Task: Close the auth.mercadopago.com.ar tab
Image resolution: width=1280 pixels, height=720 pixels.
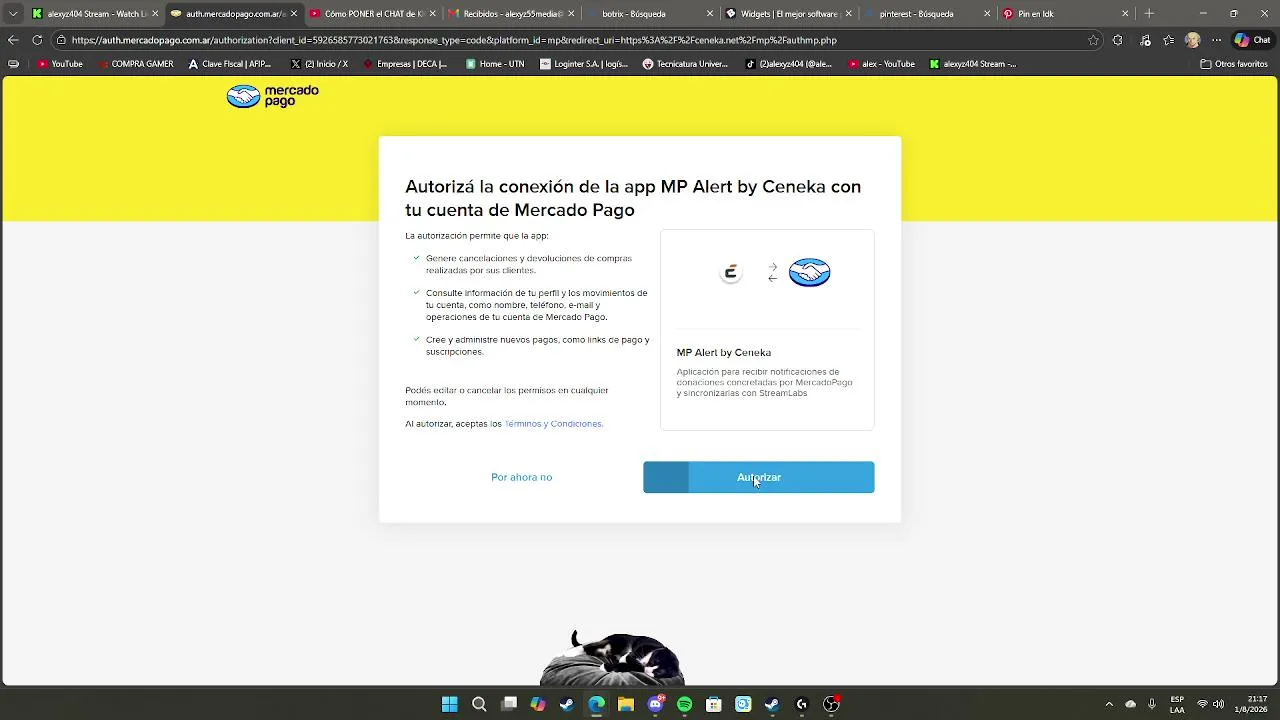Action: click(293, 14)
